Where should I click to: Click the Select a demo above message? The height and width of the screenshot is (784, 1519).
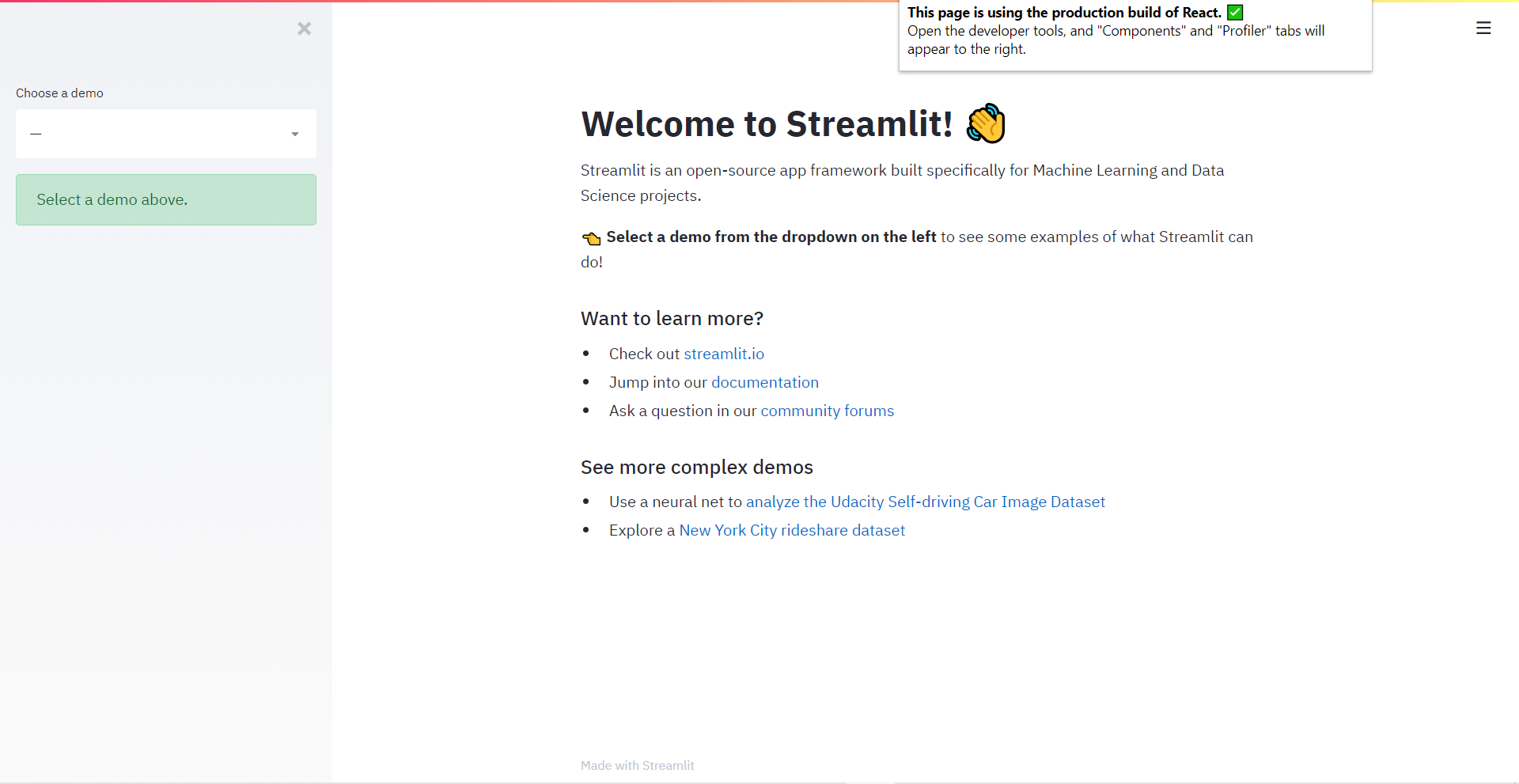[166, 199]
